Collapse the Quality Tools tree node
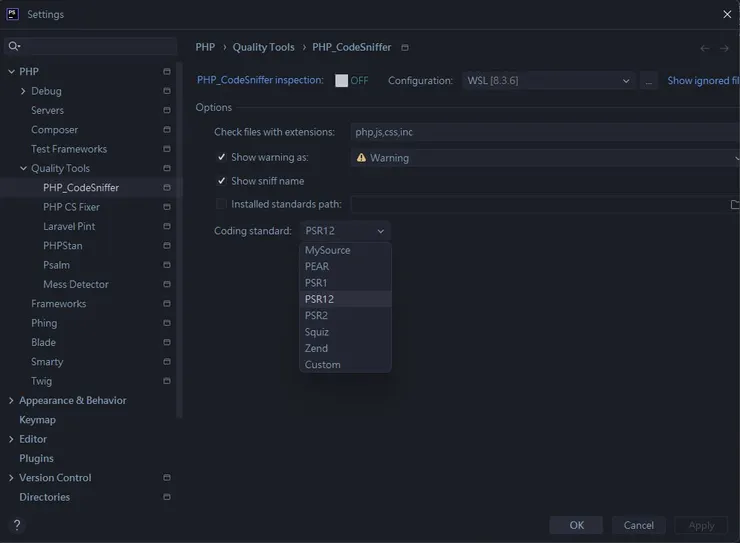The image size is (740, 543). [x=23, y=168]
